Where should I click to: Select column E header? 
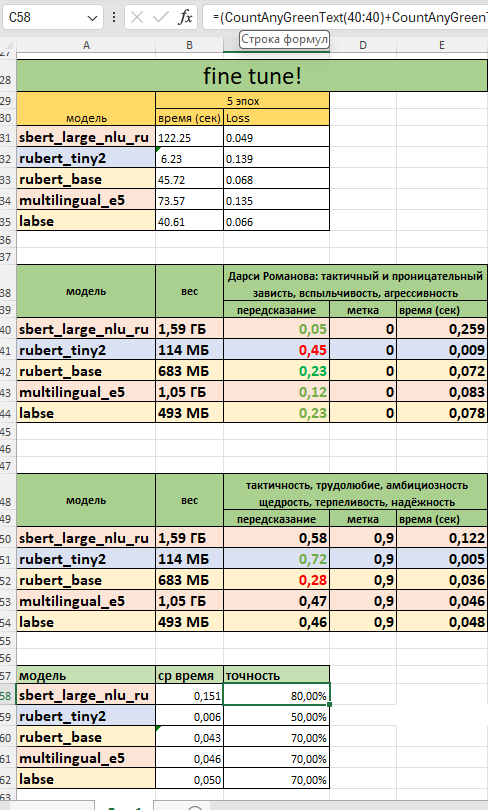click(442, 45)
